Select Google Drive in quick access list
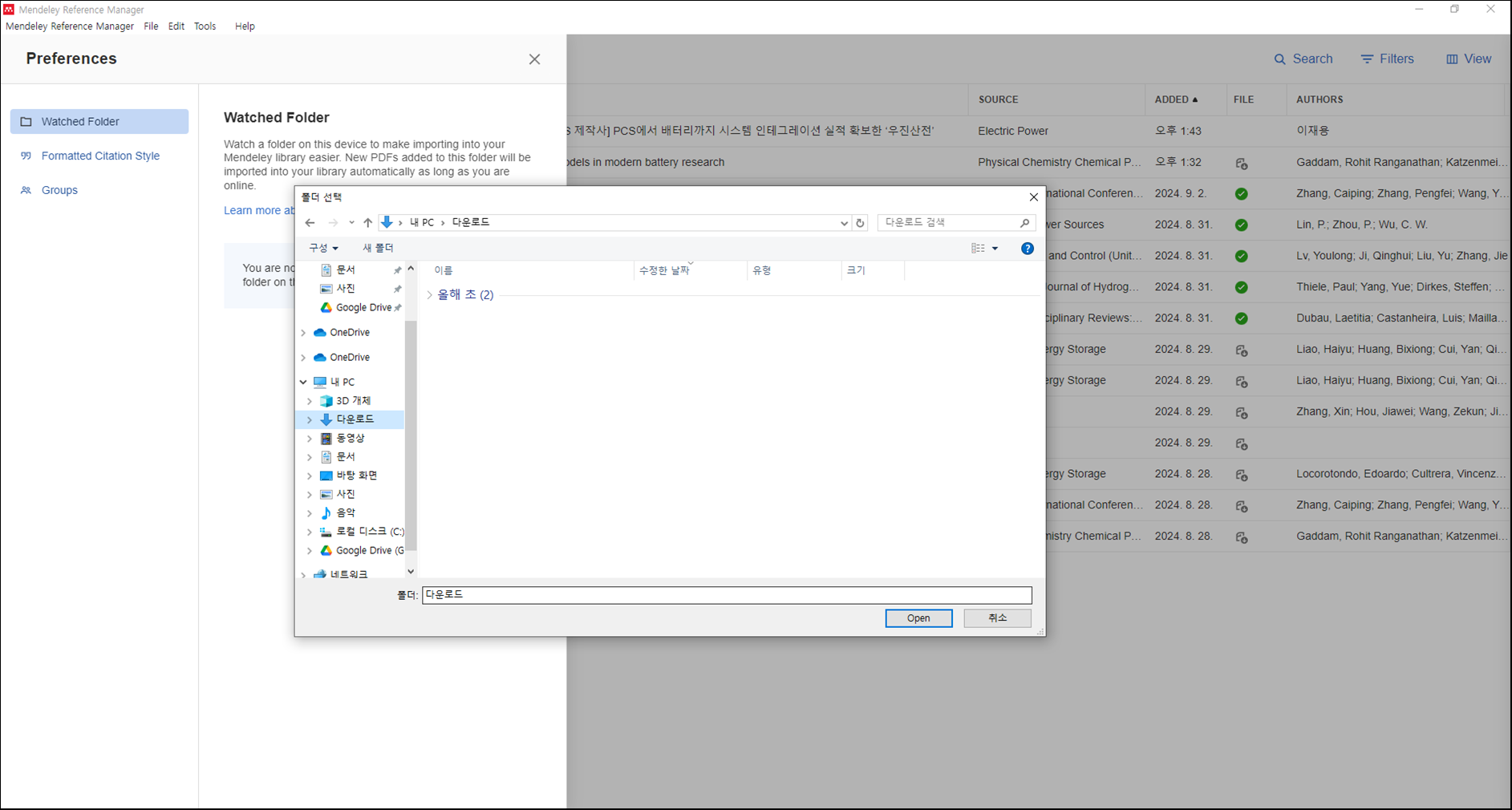This screenshot has height=810, width=1512. pyautogui.click(x=356, y=308)
